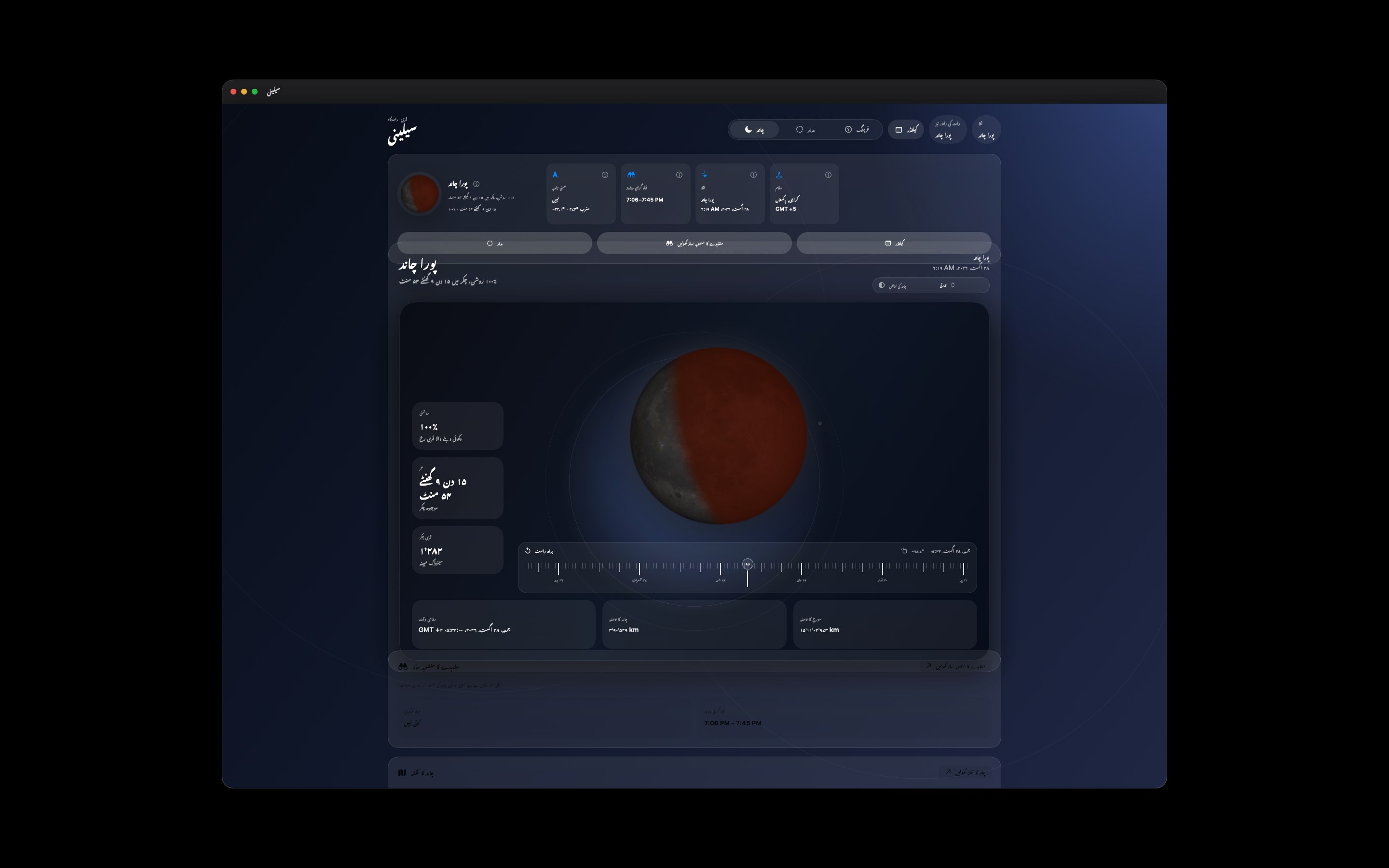Show info on the مقام location card
The height and width of the screenshot is (868, 1389).
click(828, 175)
